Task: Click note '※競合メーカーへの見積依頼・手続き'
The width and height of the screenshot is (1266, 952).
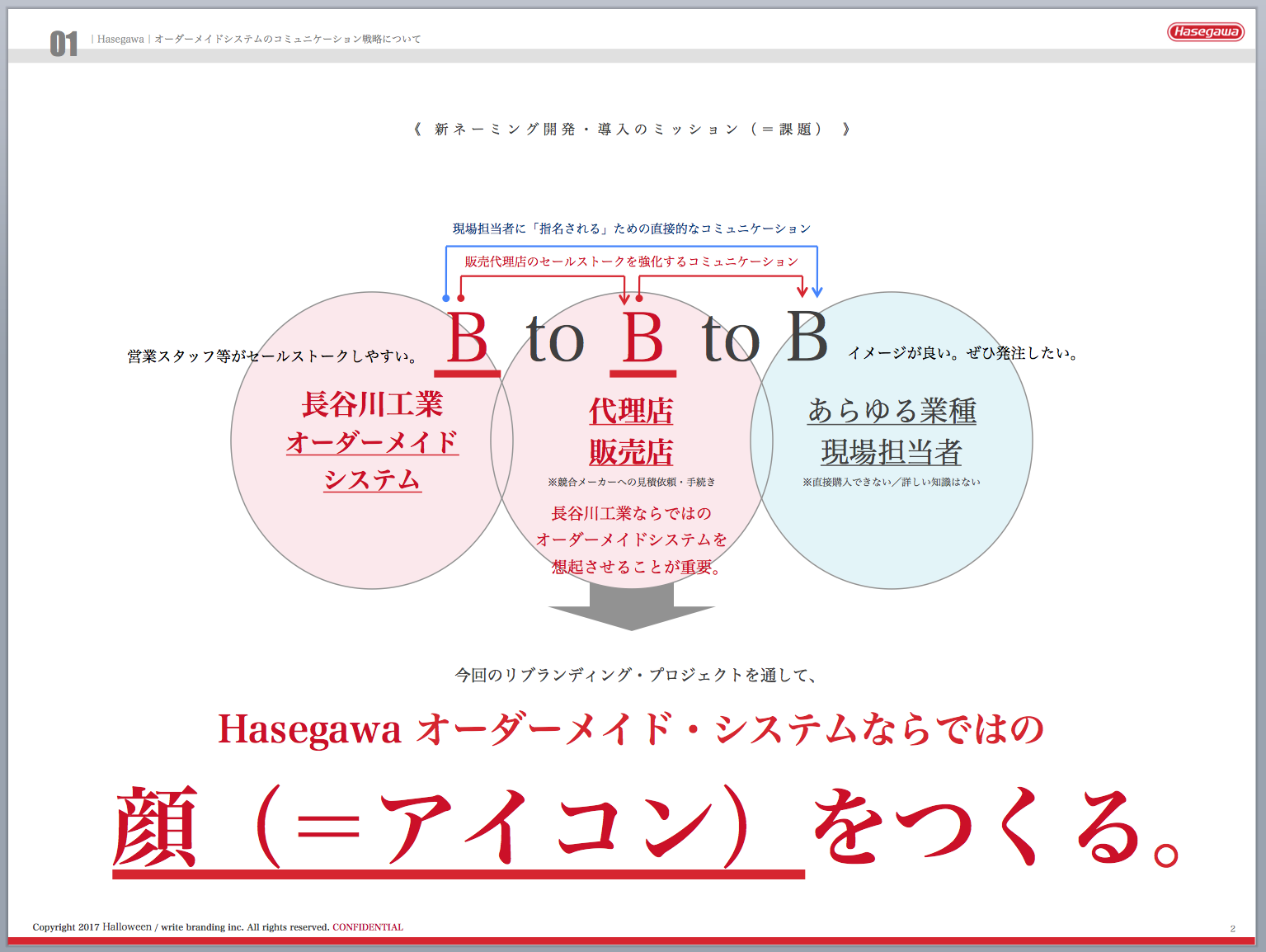Action: [x=632, y=482]
